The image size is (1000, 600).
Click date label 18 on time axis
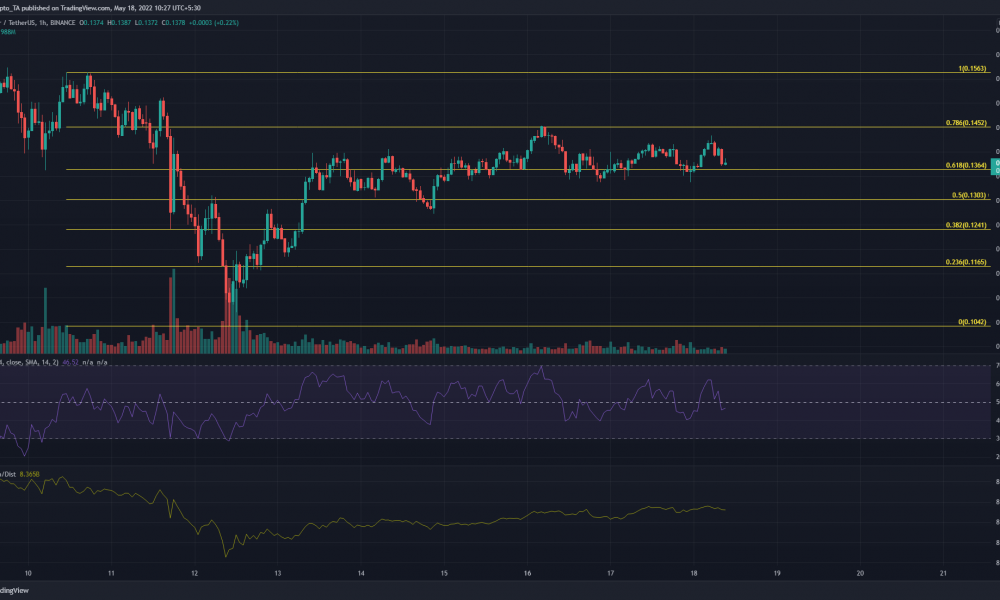[694, 573]
